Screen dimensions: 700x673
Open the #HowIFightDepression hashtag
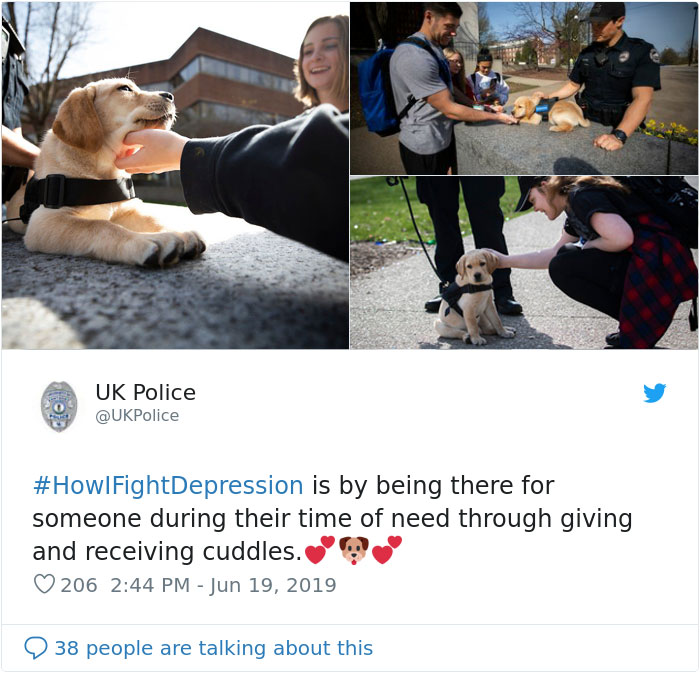[x=168, y=485]
